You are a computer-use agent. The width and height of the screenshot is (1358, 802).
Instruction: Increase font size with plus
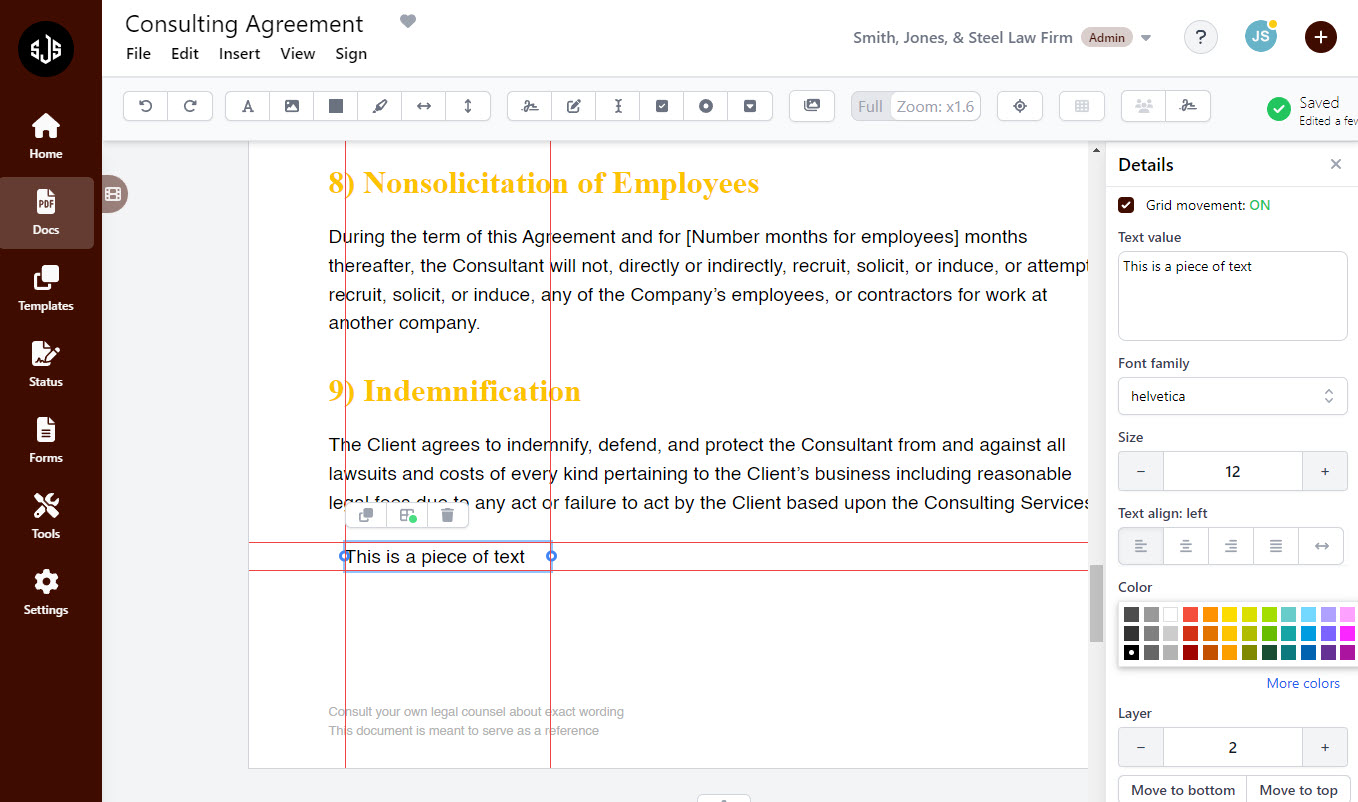tap(1325, 471)
